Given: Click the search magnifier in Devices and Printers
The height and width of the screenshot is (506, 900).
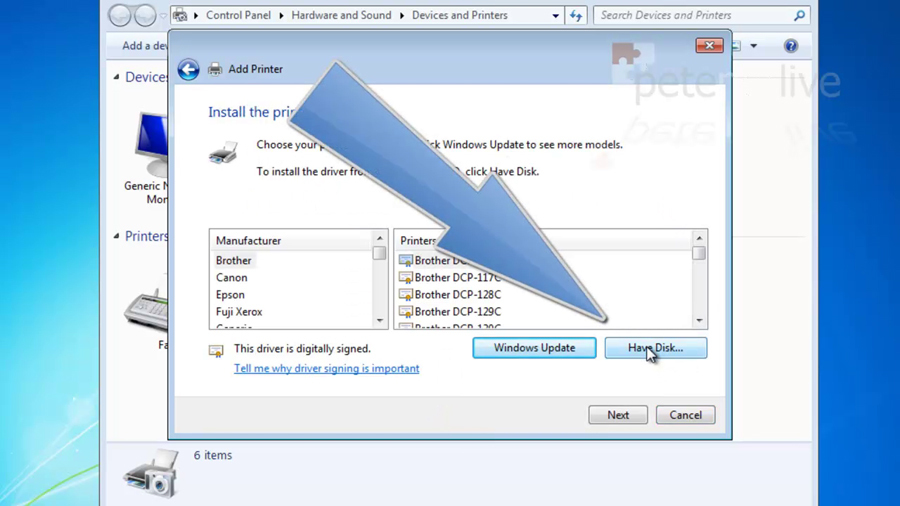Looking at the screenshot, I should tap(799, 15).
